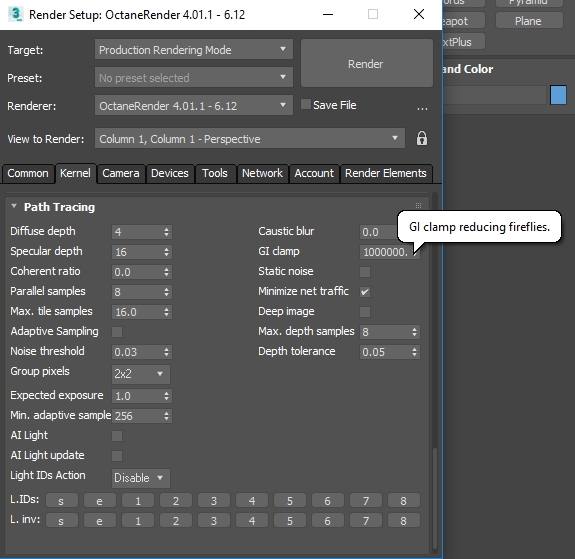
Task: Open the Preset dropdown
Action: coord(194,77)
